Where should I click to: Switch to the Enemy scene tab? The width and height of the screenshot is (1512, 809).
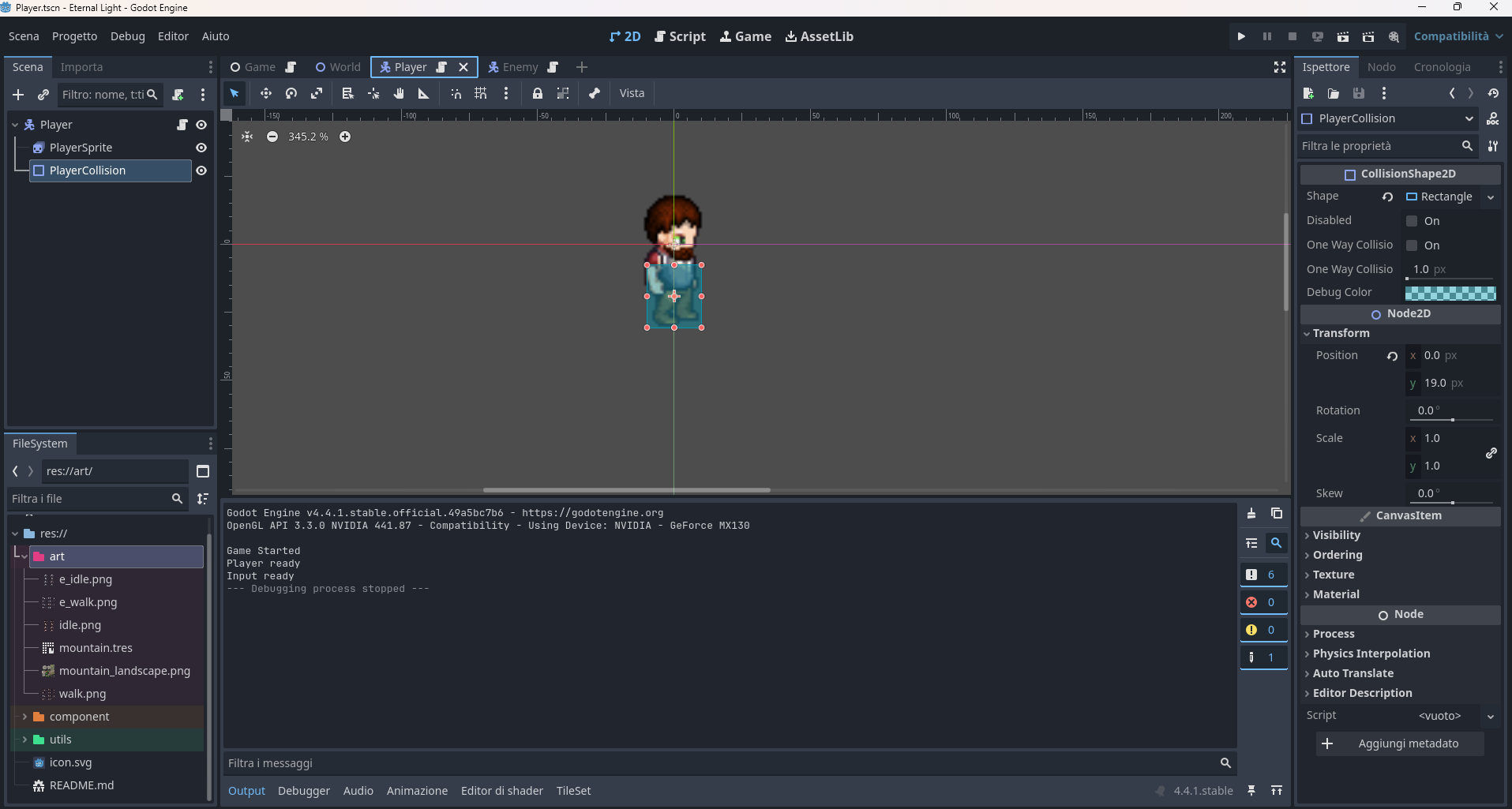tap(520, 67)
